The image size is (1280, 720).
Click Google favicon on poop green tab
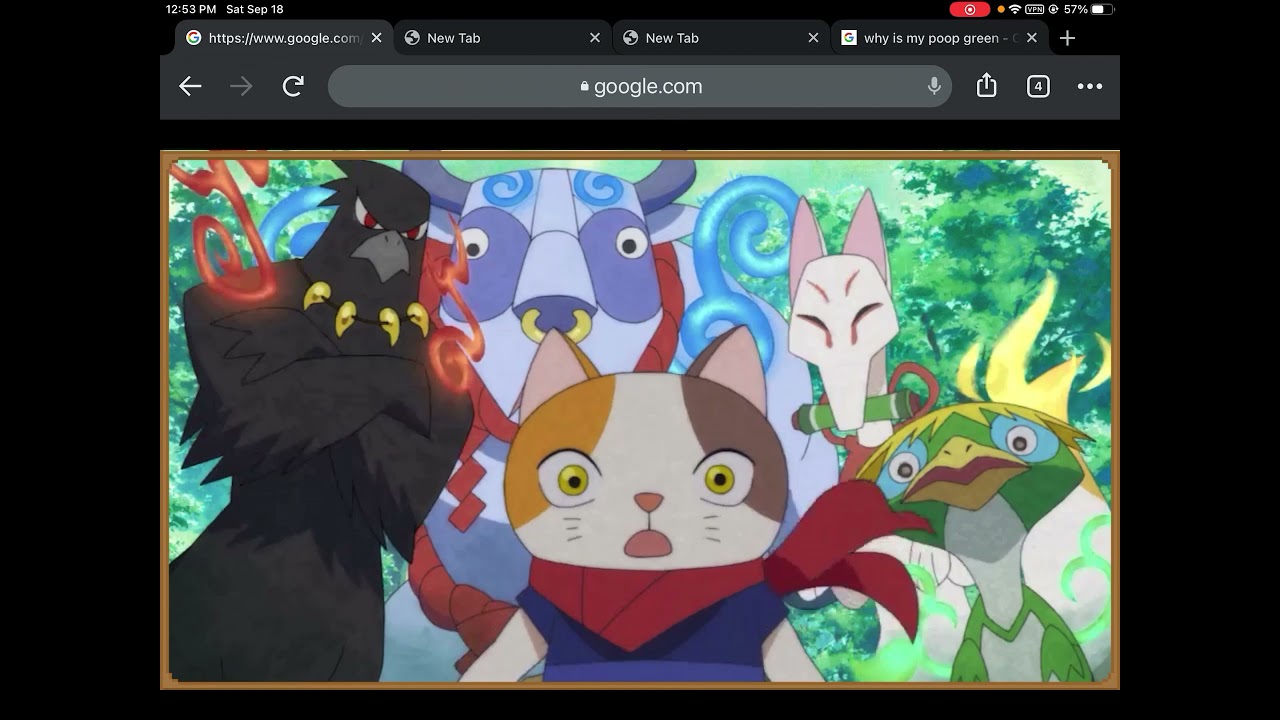click(x=849, y=38)
